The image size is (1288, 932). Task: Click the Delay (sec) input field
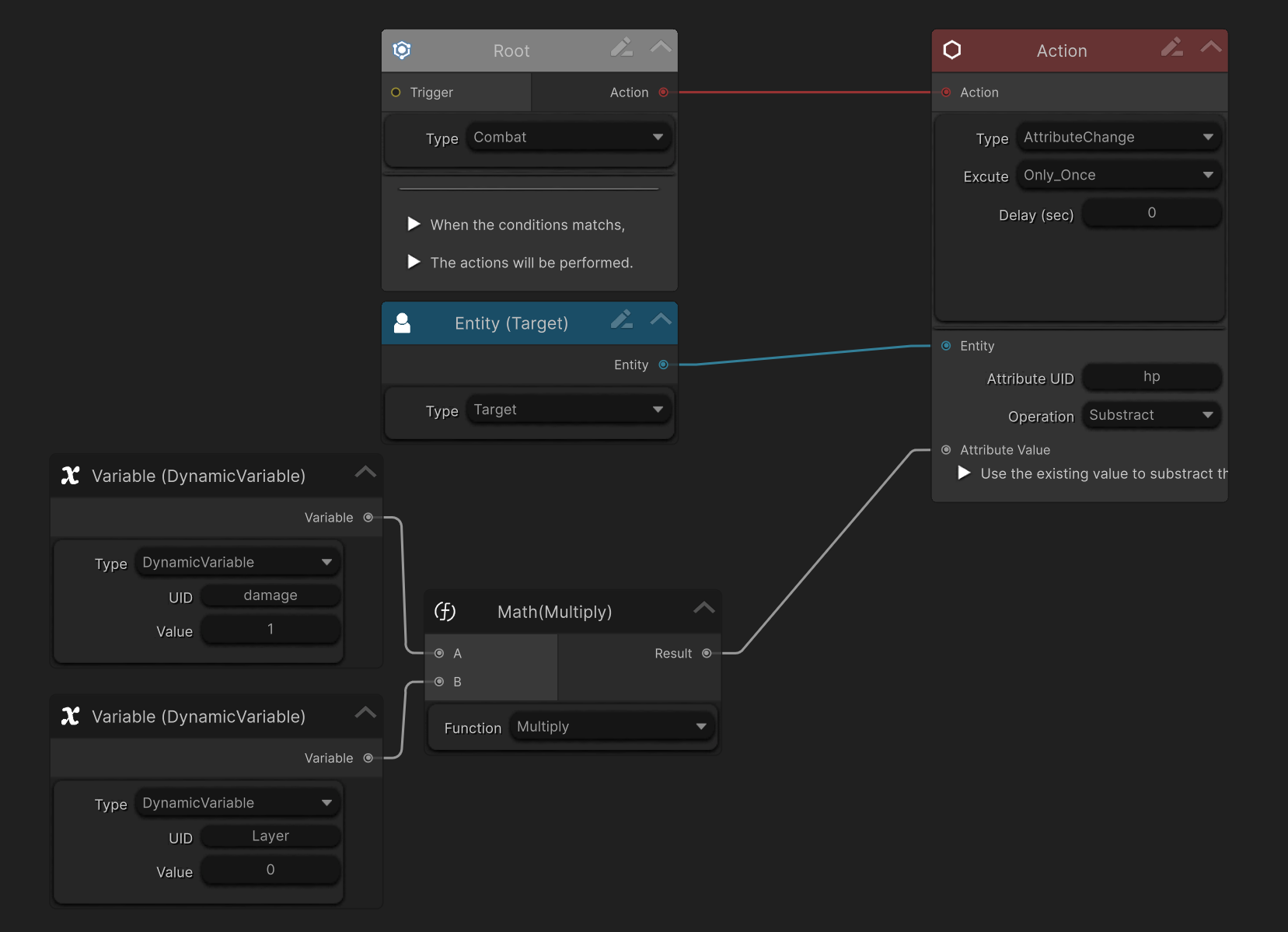tap(1151, 213)
